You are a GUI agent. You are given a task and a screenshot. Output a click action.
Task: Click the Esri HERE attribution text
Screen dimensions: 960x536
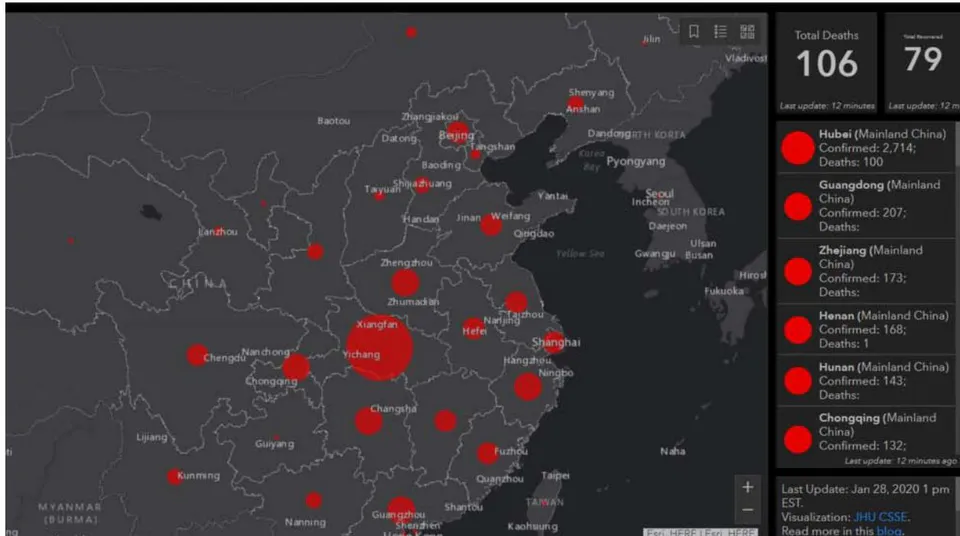click(x=700, y=532)
